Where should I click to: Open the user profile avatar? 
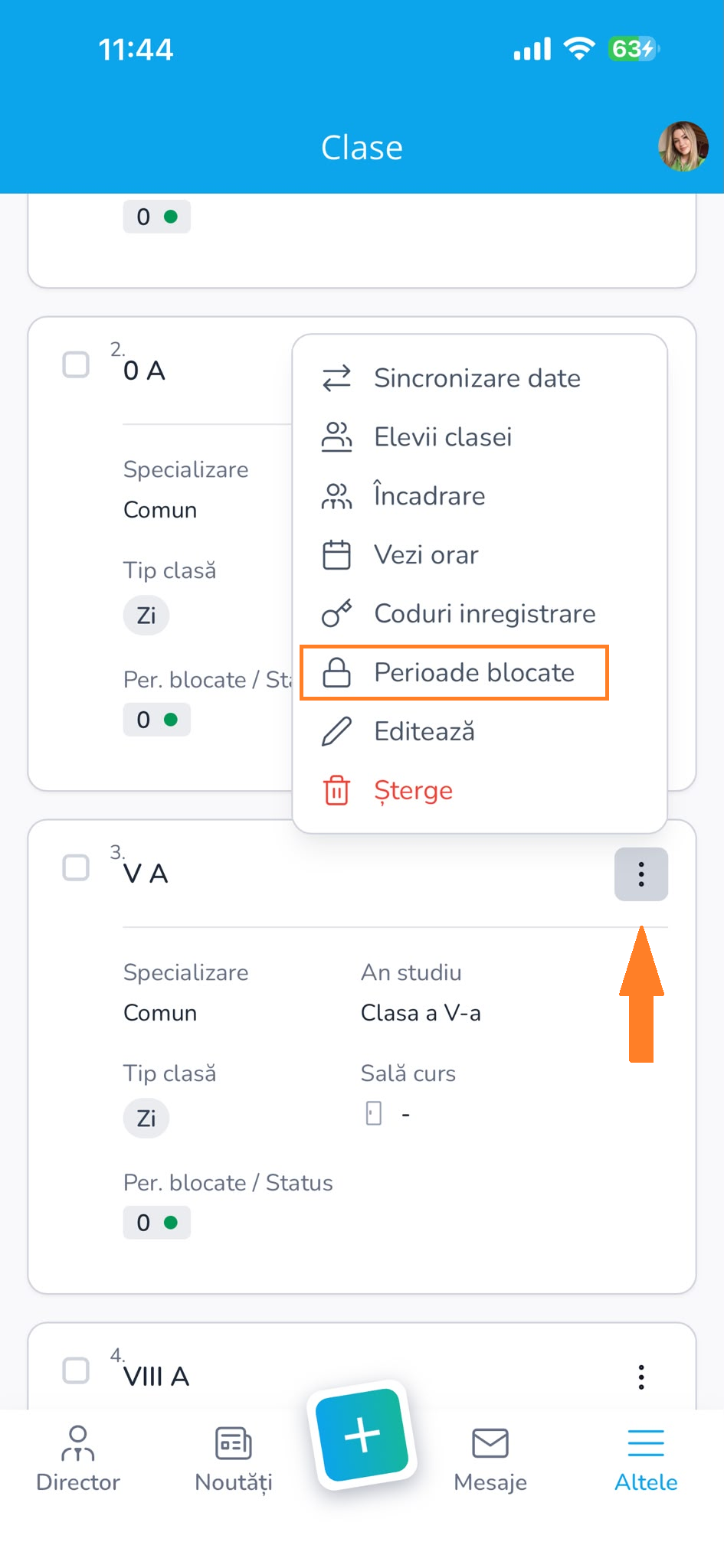683,146
